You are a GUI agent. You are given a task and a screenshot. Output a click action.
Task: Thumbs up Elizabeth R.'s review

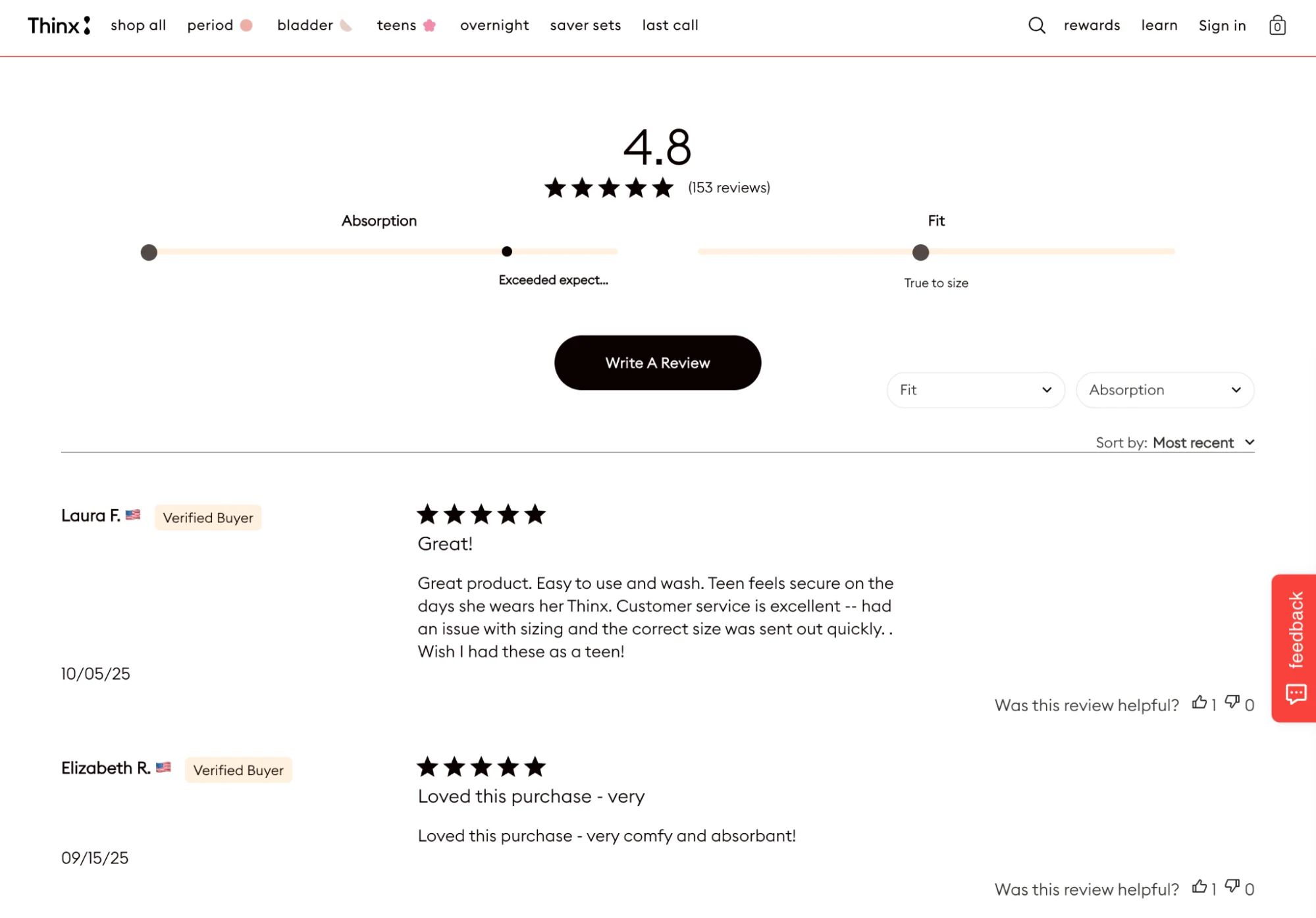[1199, 888]
